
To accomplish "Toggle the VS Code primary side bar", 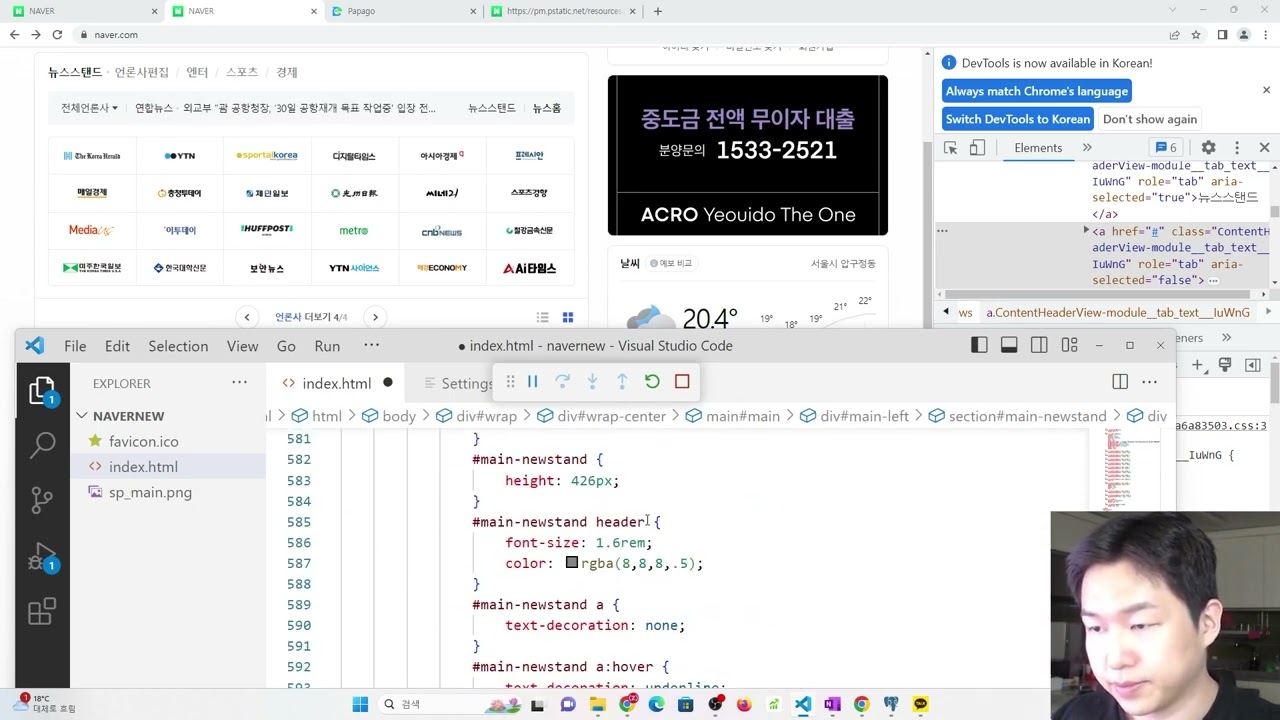I will click(x=979, y=345).
